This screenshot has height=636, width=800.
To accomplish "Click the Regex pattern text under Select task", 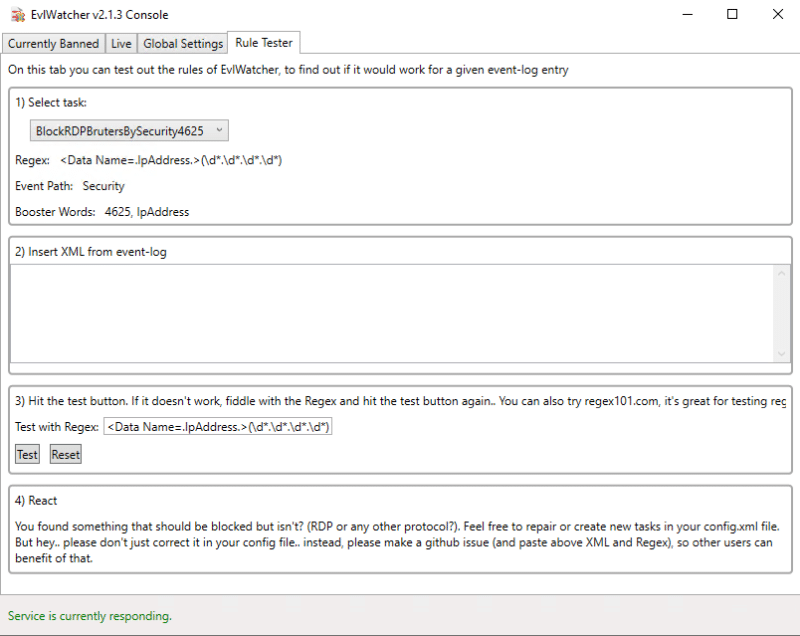I will click(178, 160).
